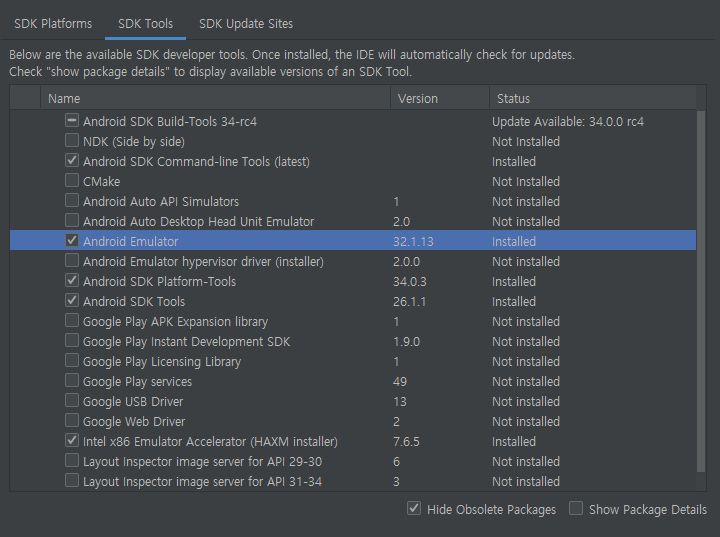
Task: Check Android Emulator hypervisor driver checkbox
Action: point(72,260)
